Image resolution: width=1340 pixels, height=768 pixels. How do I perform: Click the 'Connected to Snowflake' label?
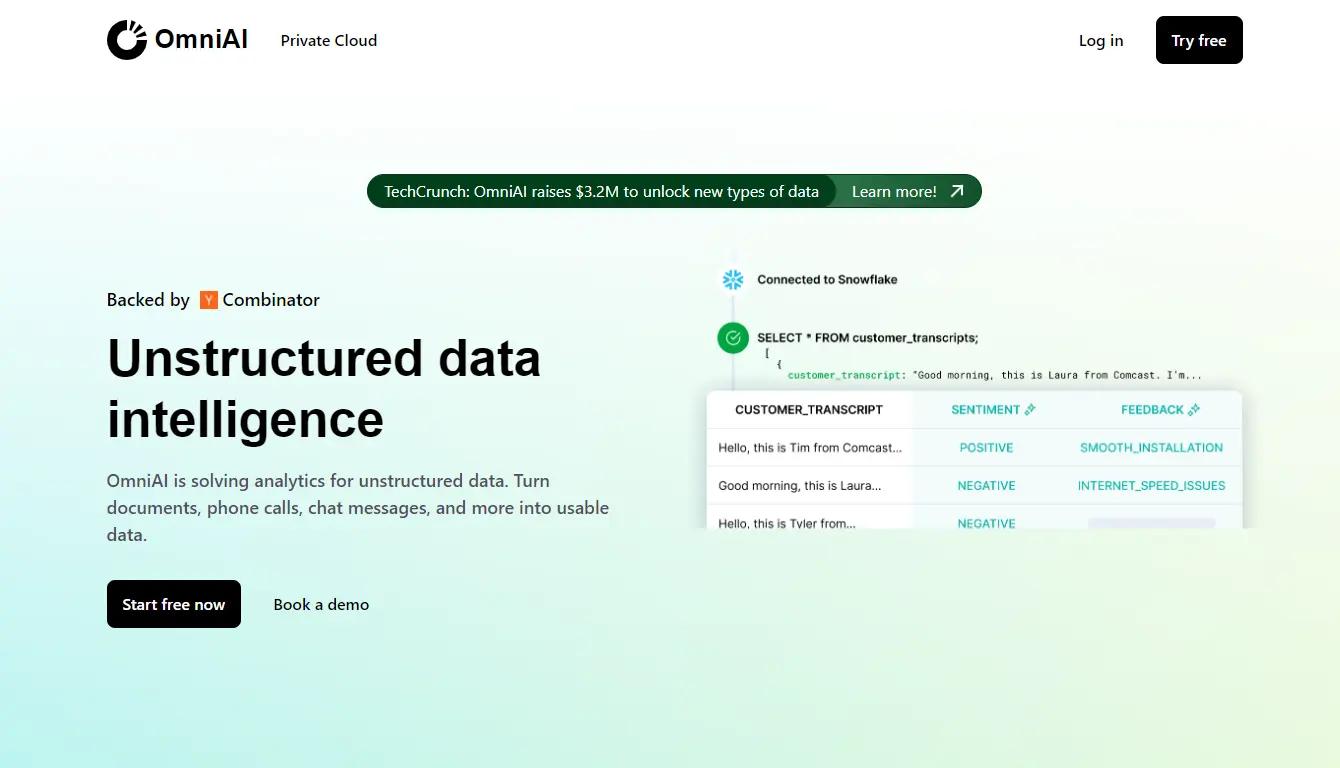pyautogui.click(x=827, y=280)
